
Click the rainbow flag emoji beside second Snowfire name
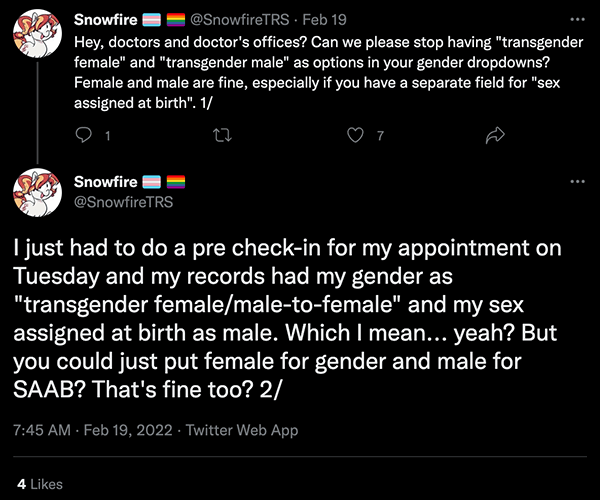[176, 182]
